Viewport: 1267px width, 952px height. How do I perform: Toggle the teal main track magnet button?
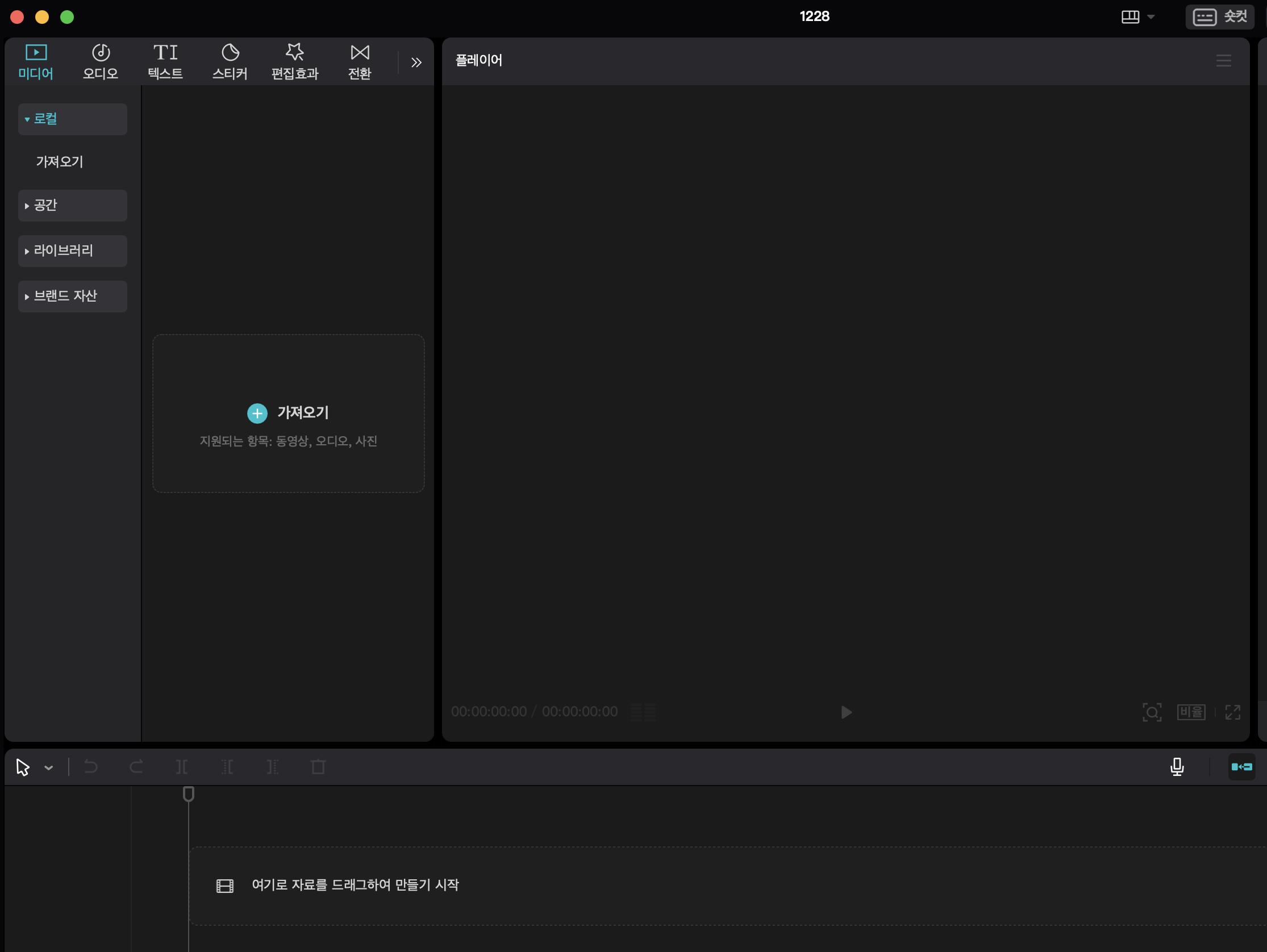1241,766
